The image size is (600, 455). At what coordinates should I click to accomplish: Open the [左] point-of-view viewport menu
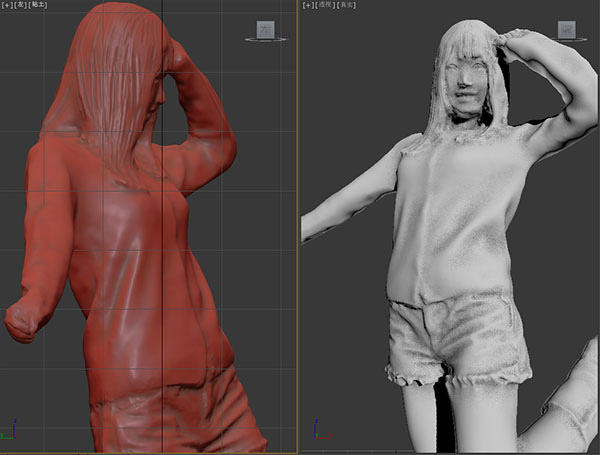(x=20, y=5)
